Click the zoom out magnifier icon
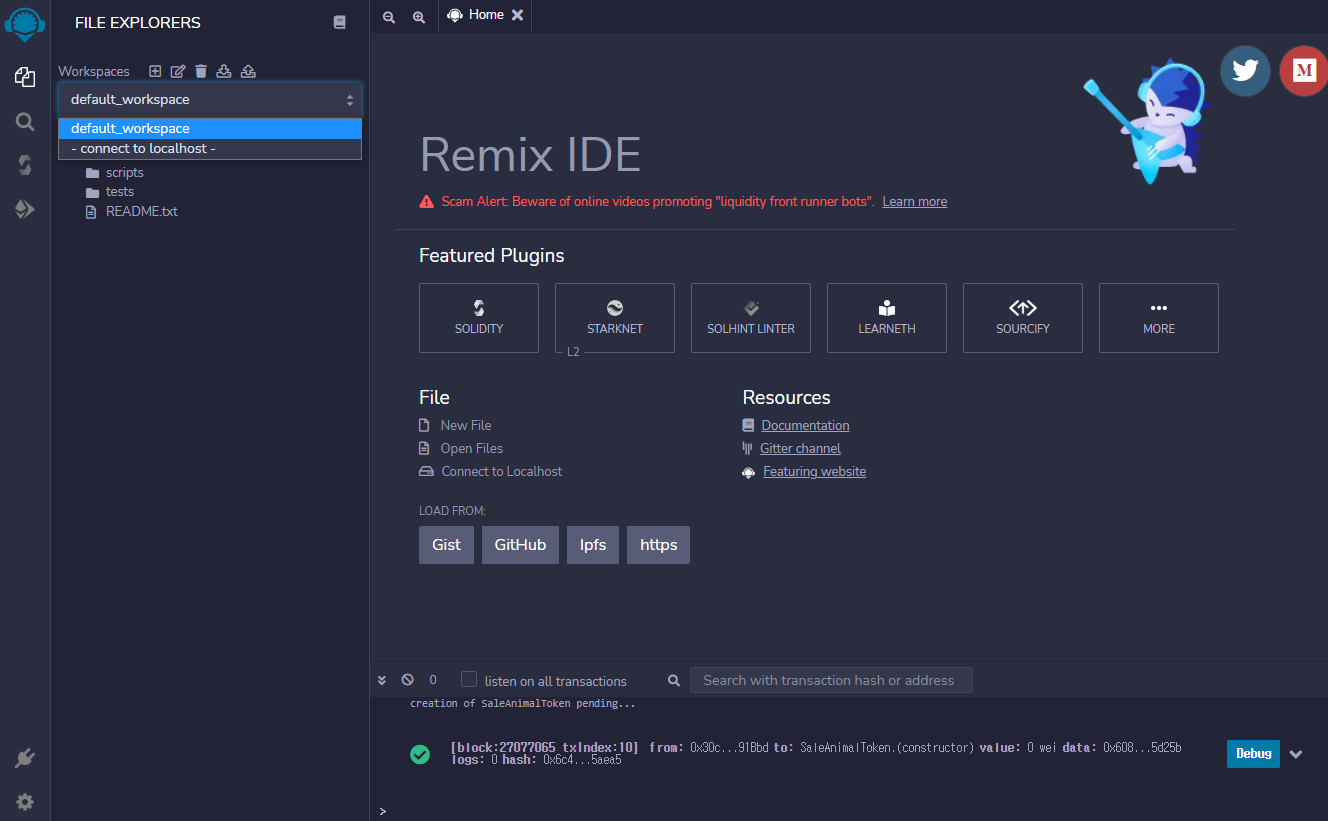The image size is (1328, 821). pyautogui.click(x=389, y=16)
